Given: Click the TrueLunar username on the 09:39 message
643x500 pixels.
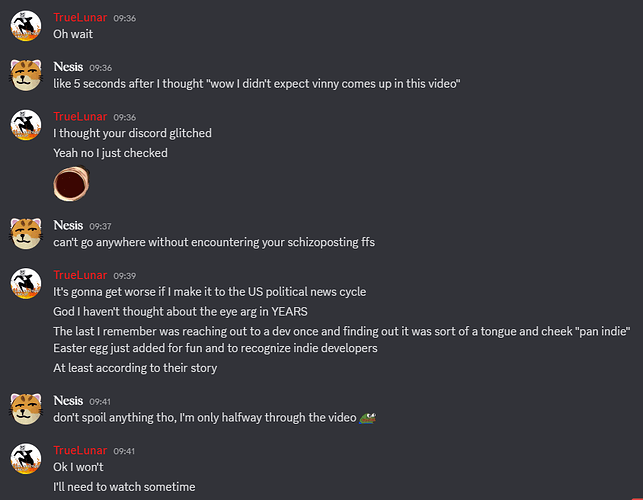Looking at the screenshot, I should pyautogui.click(x=79, y=275).
